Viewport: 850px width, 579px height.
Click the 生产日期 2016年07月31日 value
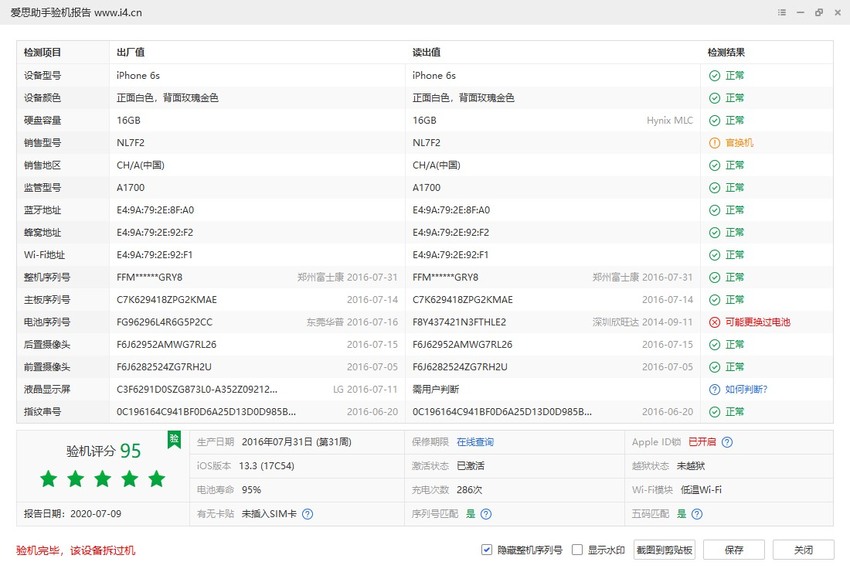click(x=297, y=442)
